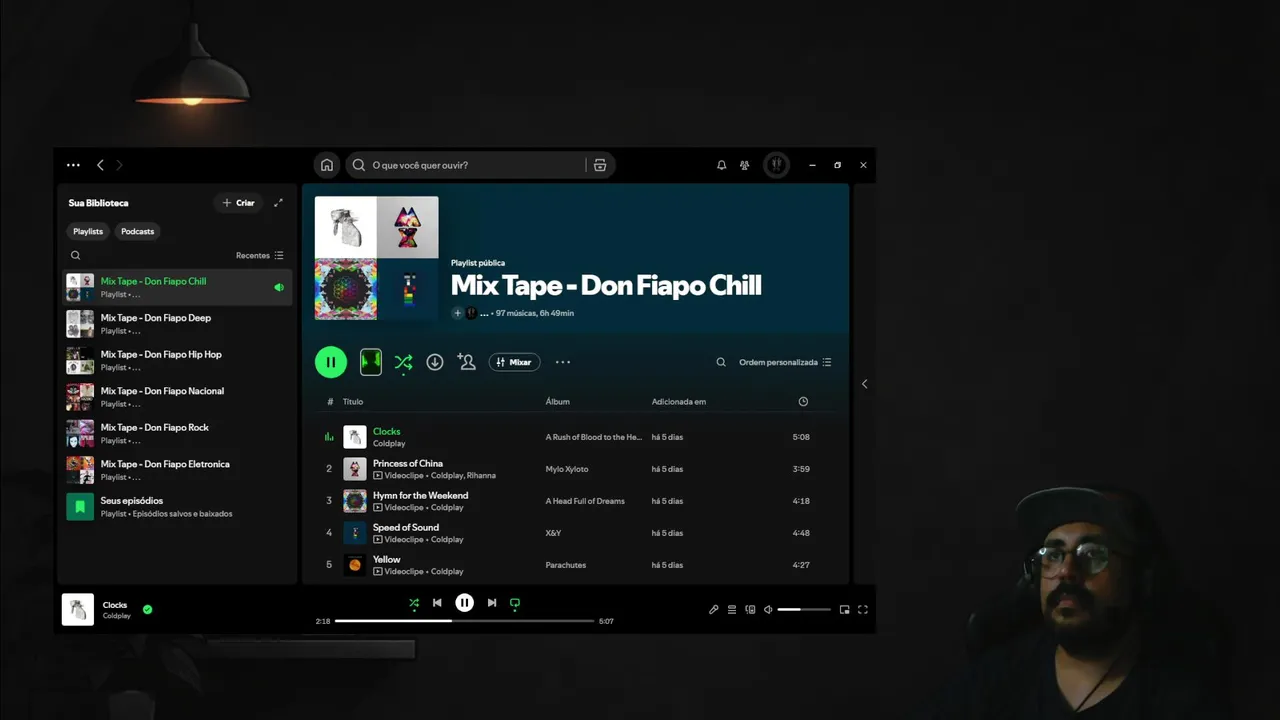The height and width of the screenshot is (720, 1280).
Task: Select the Princess of China track
Action: [x=576, y=469]
